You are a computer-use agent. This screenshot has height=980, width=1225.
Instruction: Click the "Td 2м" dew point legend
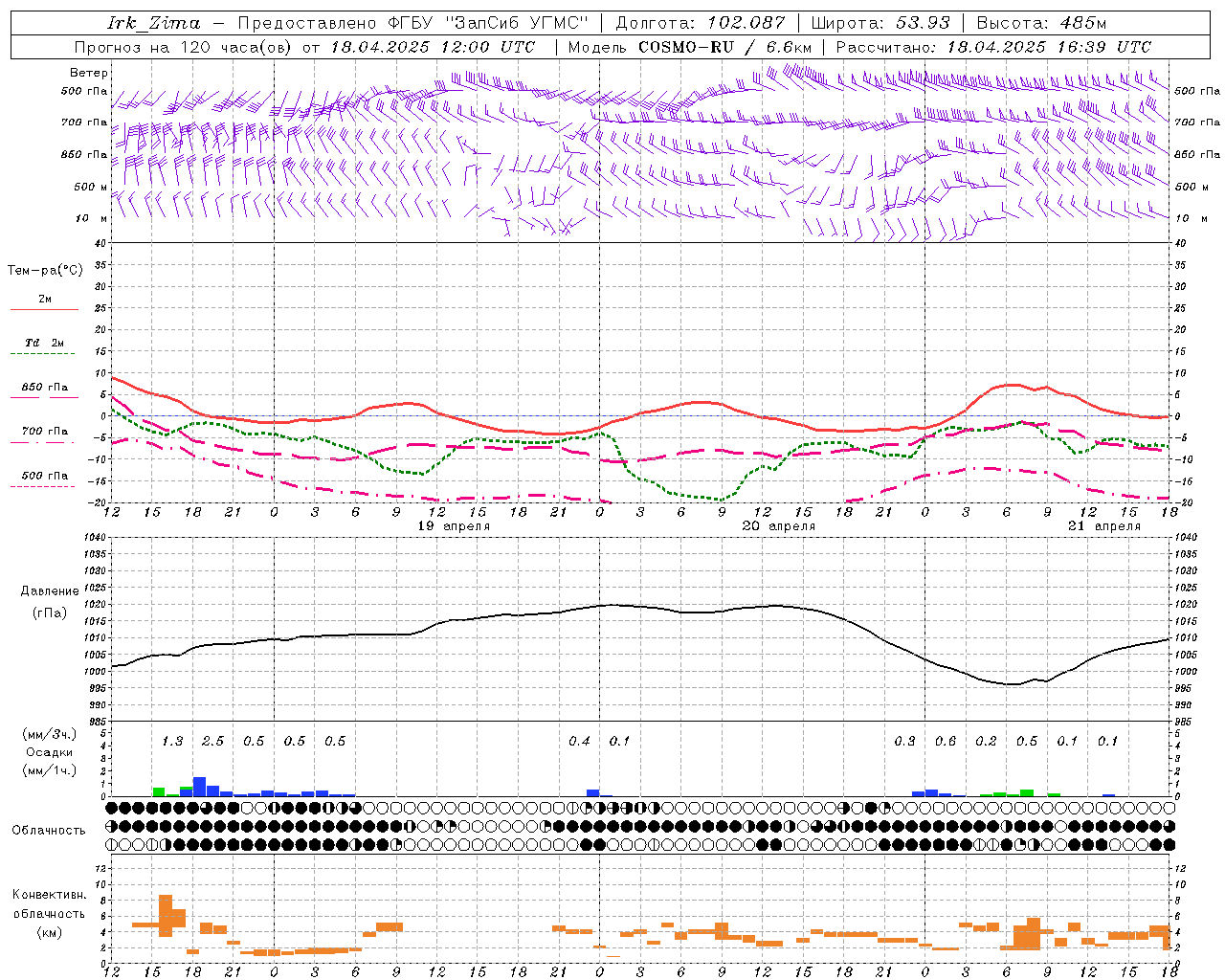(44, 343)
